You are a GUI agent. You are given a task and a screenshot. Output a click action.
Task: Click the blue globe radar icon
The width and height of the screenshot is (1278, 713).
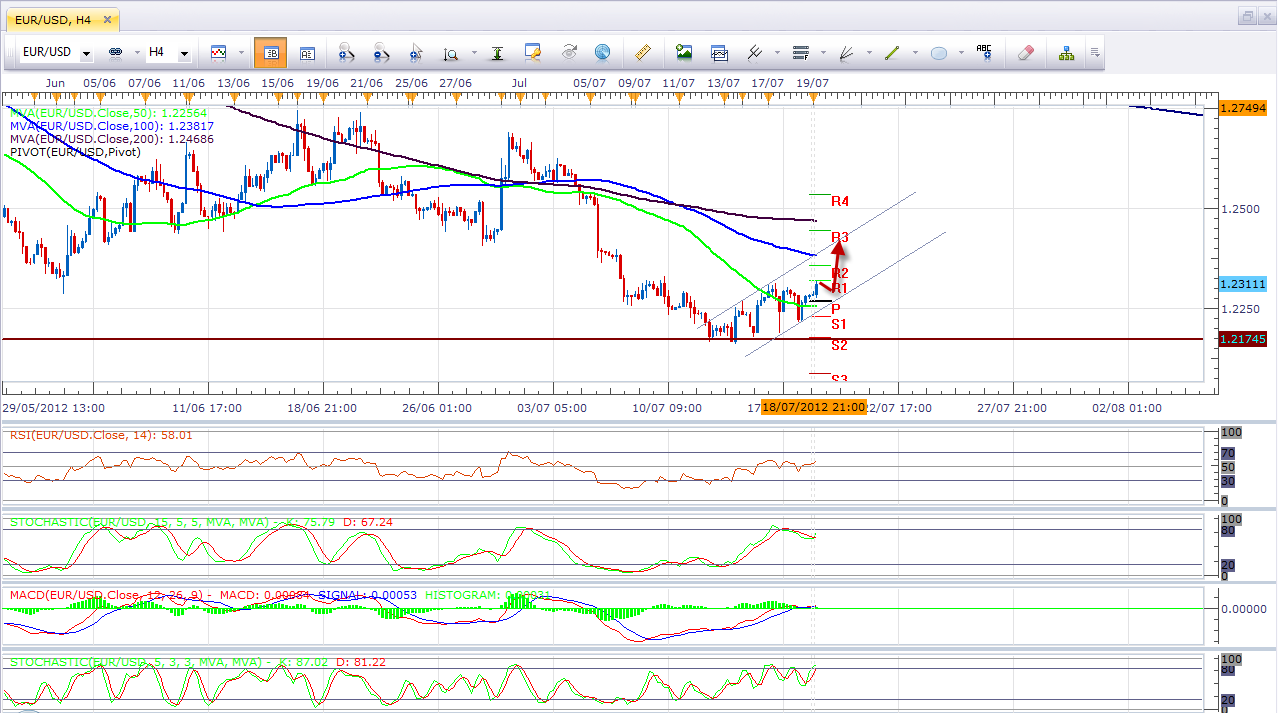602,52
